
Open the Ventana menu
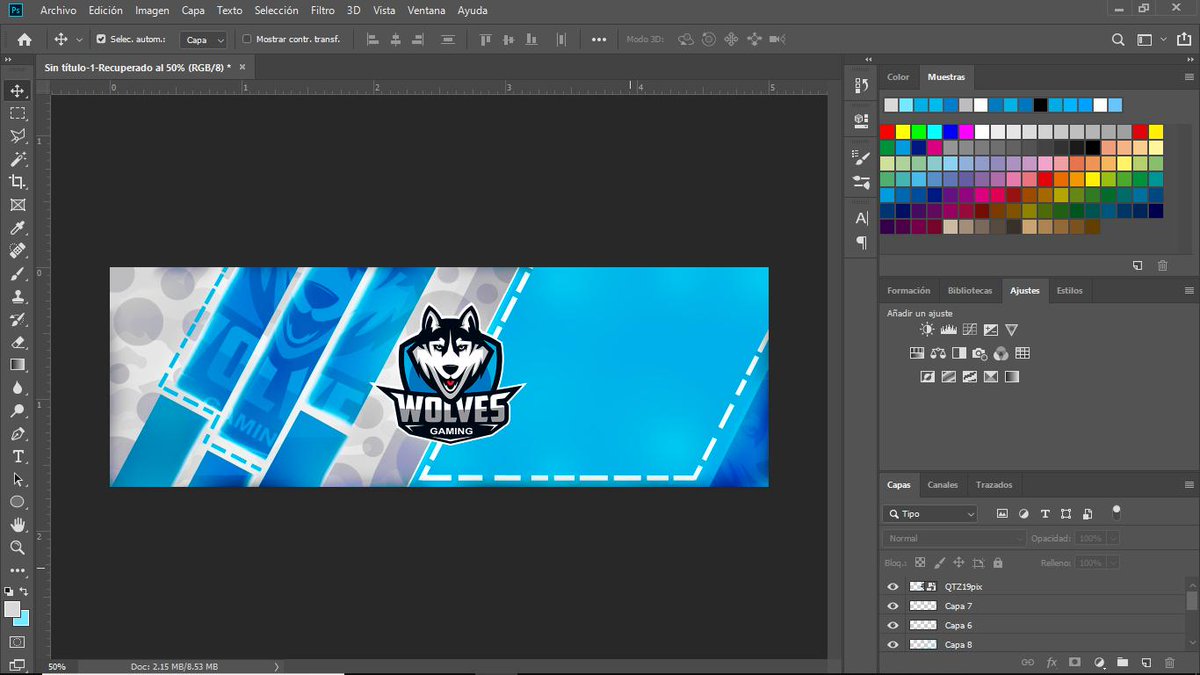coord(427,11)
